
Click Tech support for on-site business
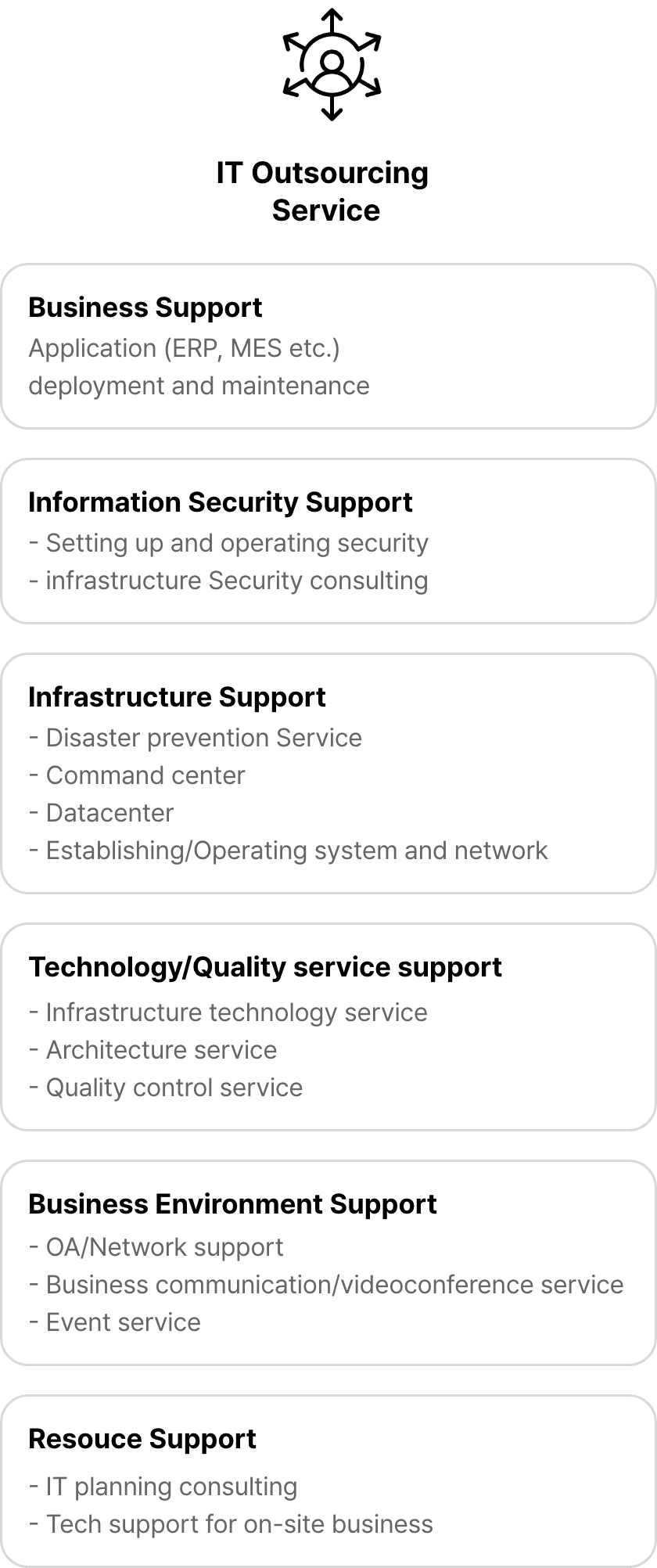pos(231,1524)
